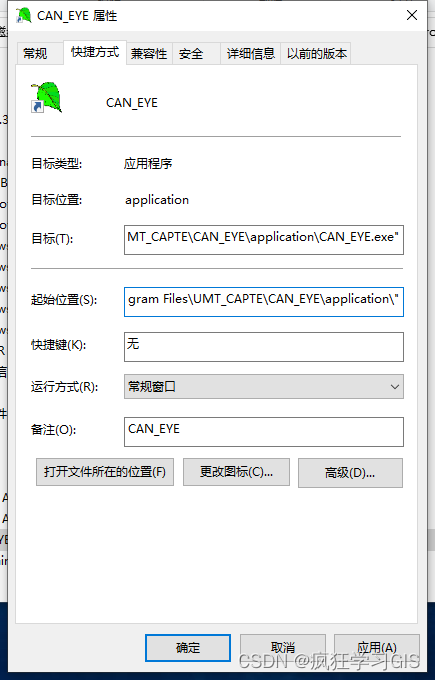The image size is (435, 680).
Task: Click the 起始位置(S) input field
Action: tap(264, 301)
